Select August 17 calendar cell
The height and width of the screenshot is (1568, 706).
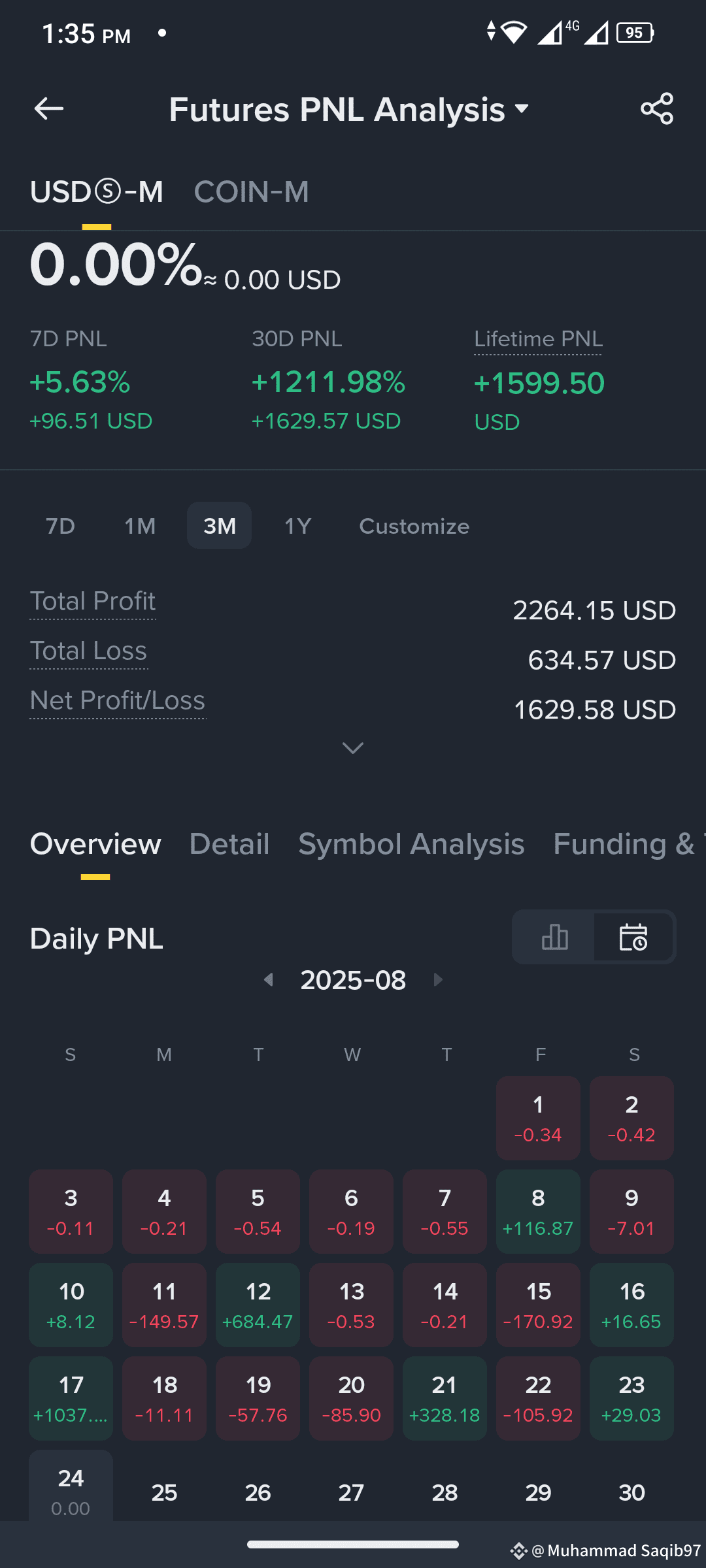pos(71,1398)
